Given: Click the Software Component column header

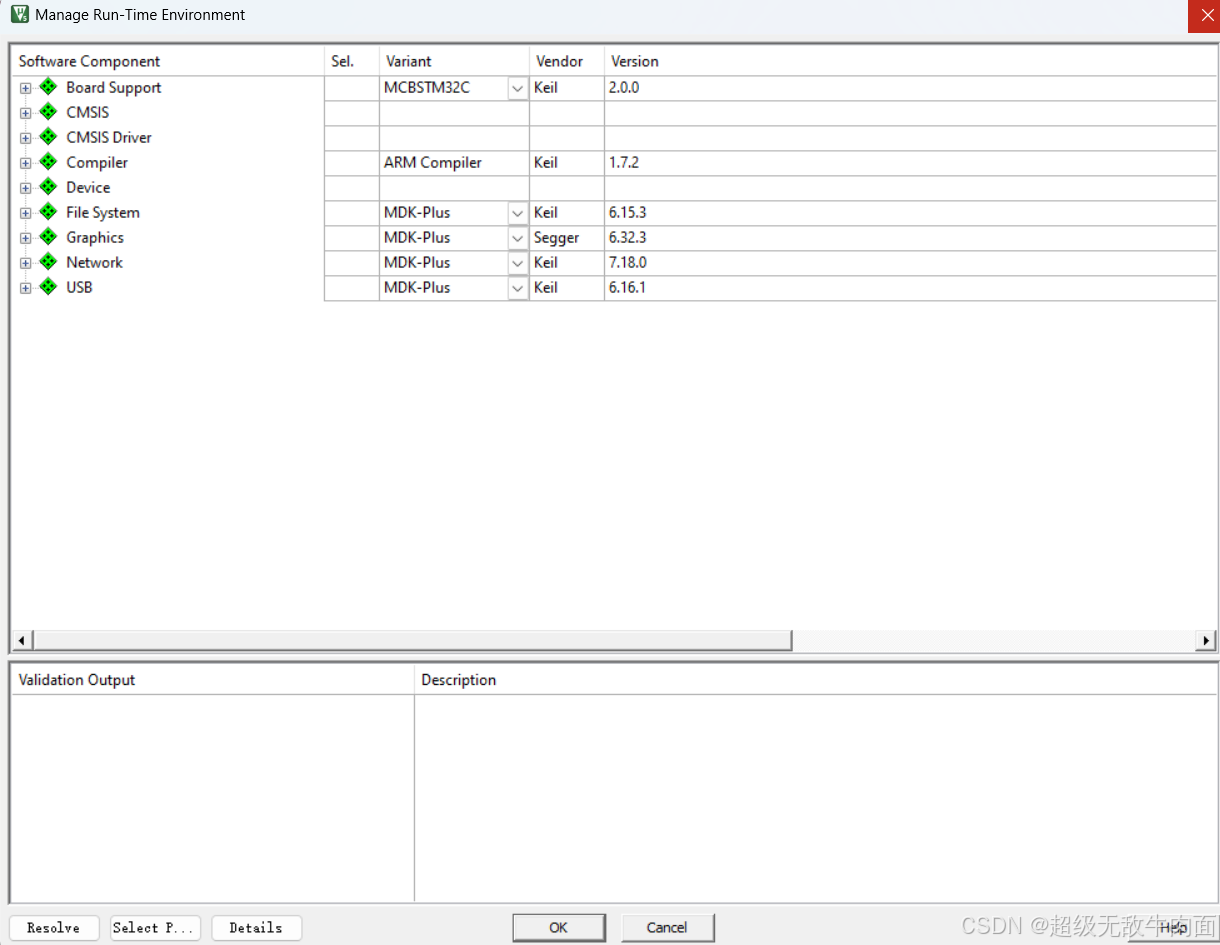Looking at the screenshot, I should [x=168, y=61].
